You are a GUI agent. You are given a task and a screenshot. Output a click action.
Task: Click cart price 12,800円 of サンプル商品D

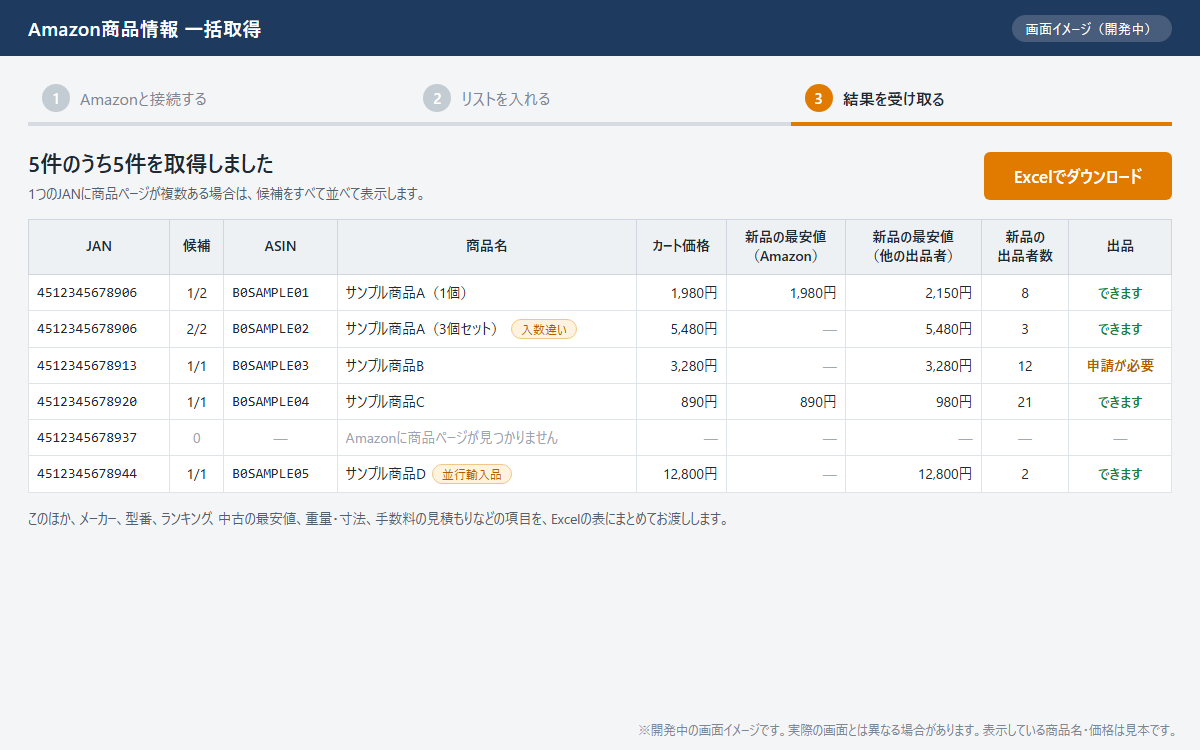pos(690,474)
